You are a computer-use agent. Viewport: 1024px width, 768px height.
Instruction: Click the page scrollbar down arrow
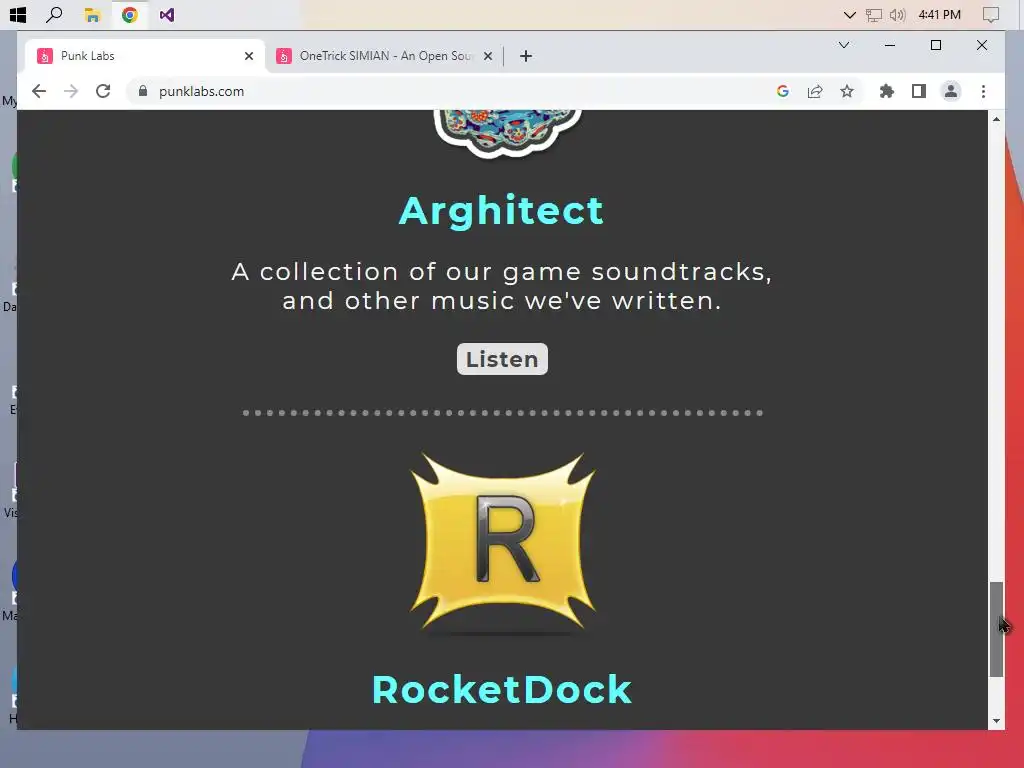click(996, 722)
